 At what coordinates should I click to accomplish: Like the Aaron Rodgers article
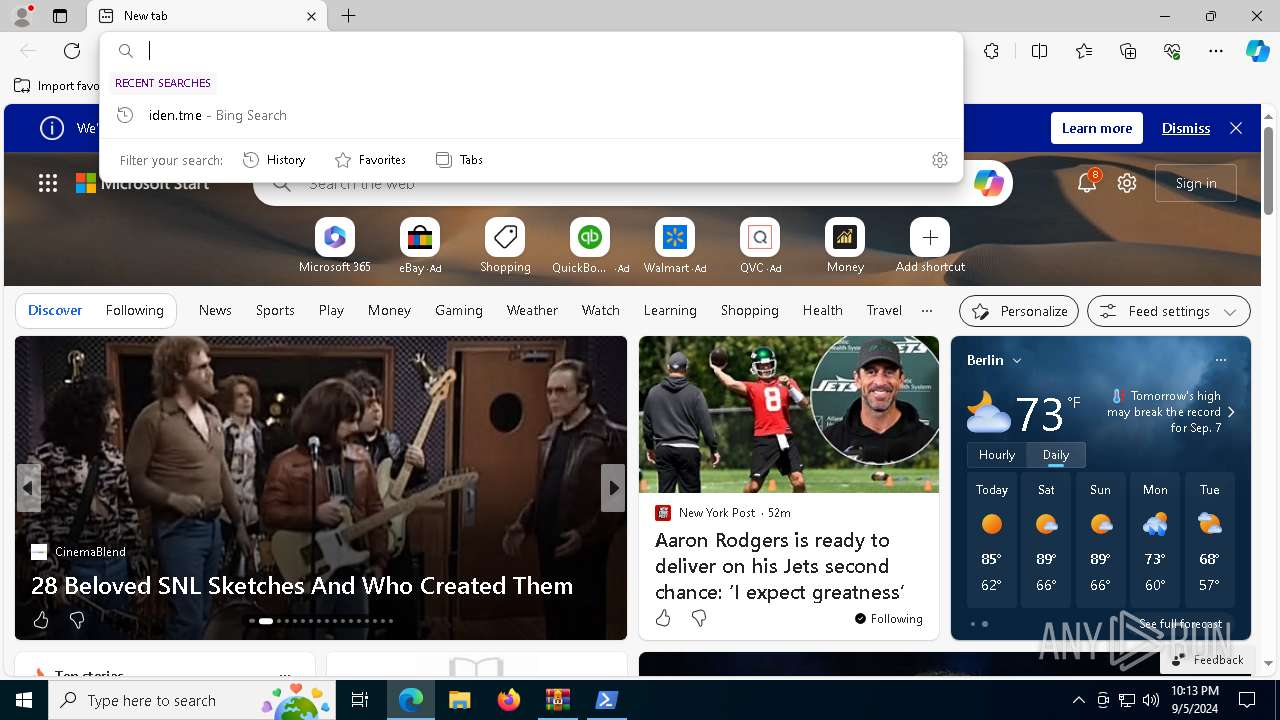coord(663,618)
